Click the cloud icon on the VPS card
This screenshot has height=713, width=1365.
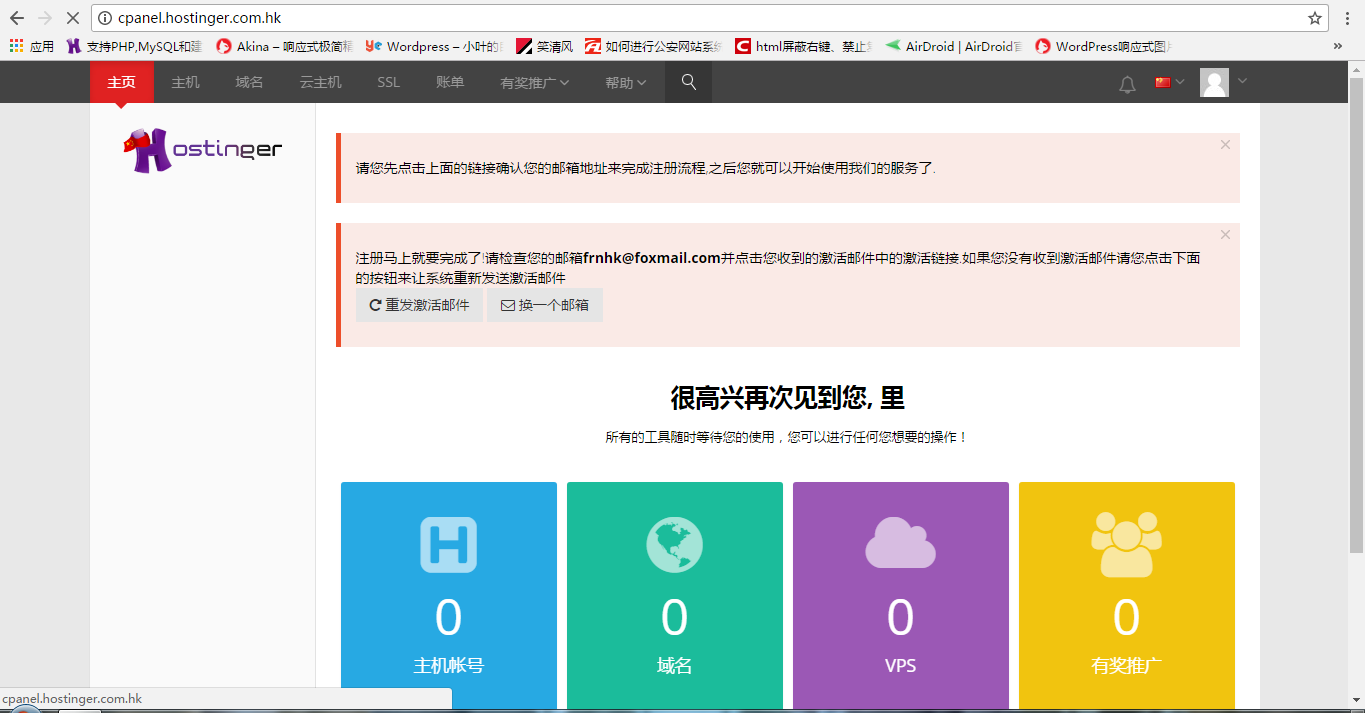pyautogui.click(x=900, y=545)
